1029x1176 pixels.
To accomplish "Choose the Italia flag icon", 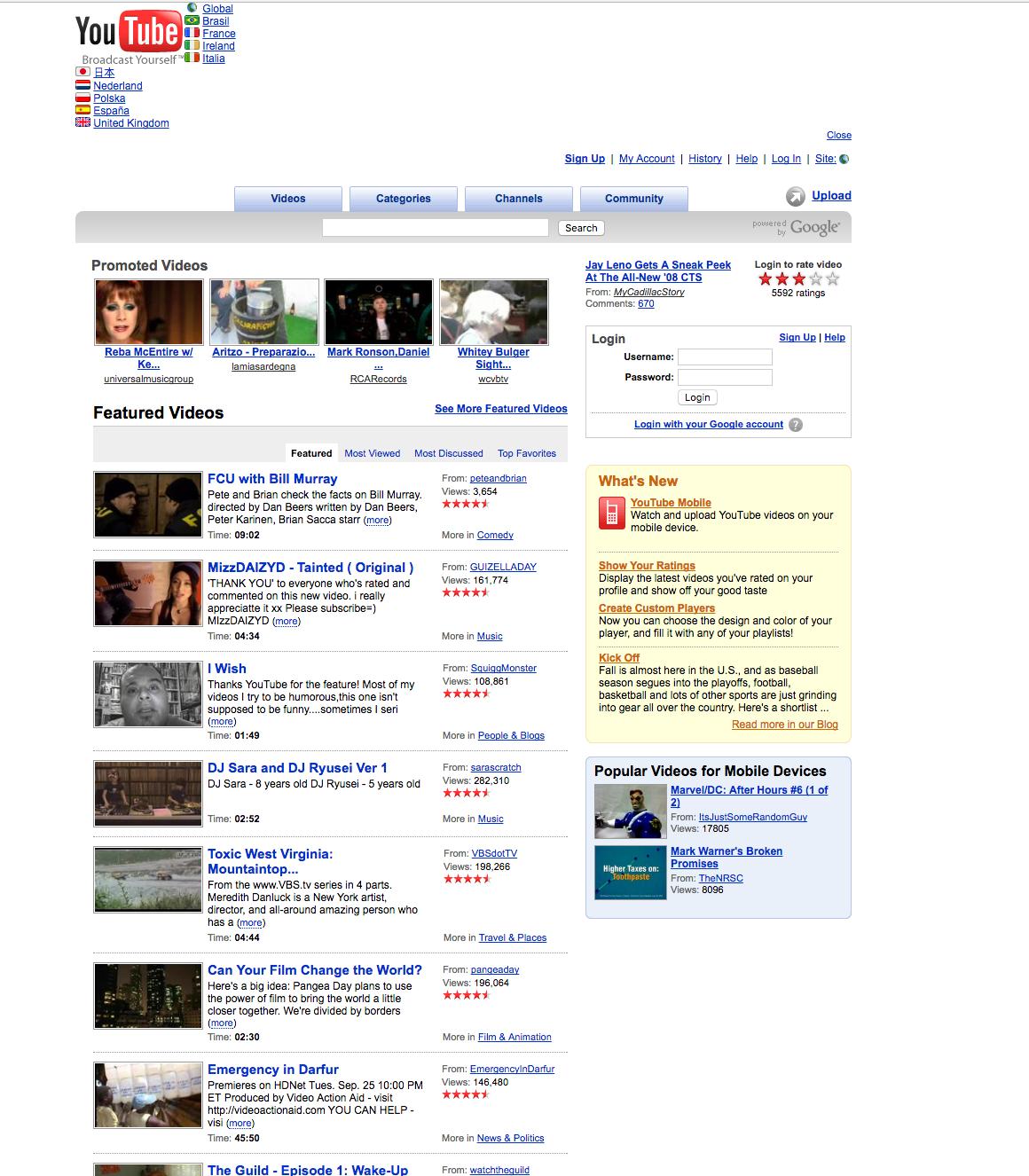I will 192,58.
